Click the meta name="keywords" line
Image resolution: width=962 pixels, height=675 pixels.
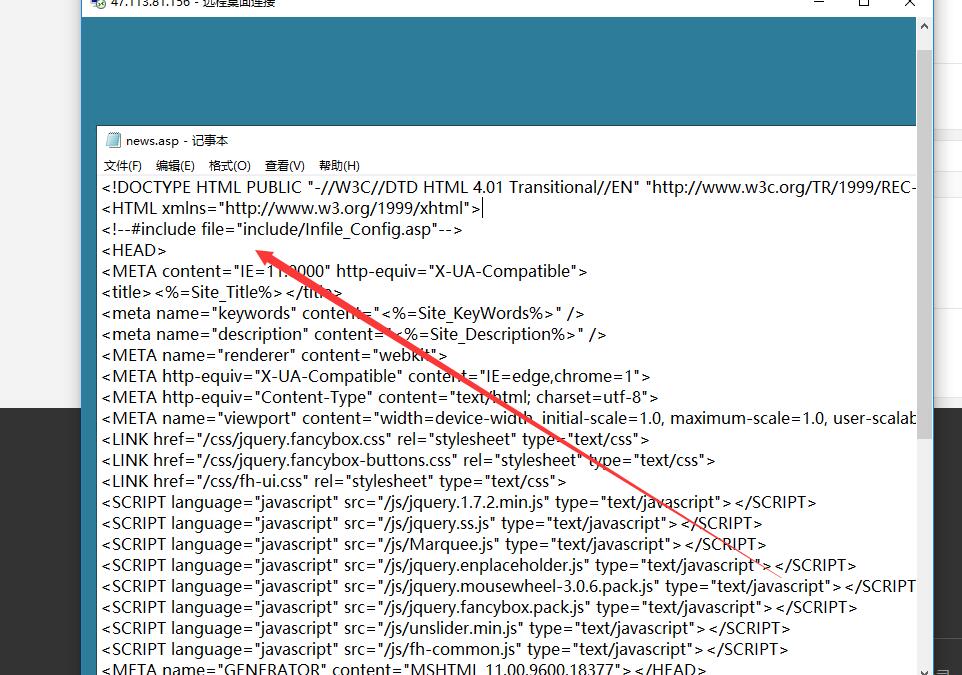coord(343,313)
